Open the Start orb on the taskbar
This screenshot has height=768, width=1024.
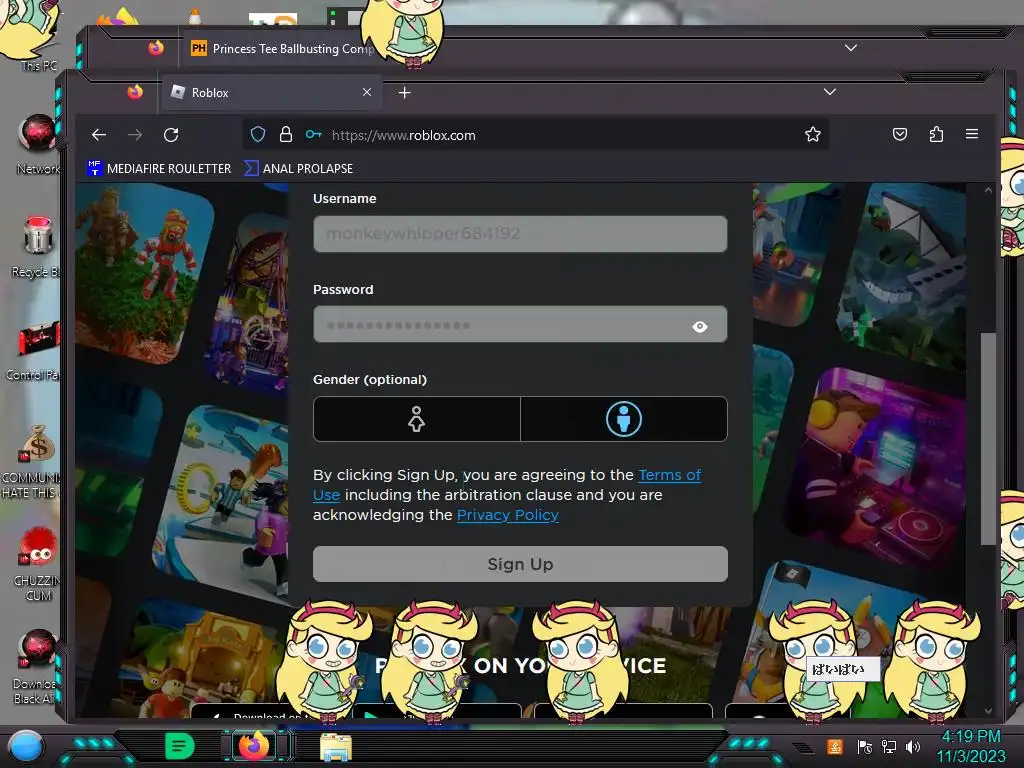pyautogui.click(x=26, y=746)
